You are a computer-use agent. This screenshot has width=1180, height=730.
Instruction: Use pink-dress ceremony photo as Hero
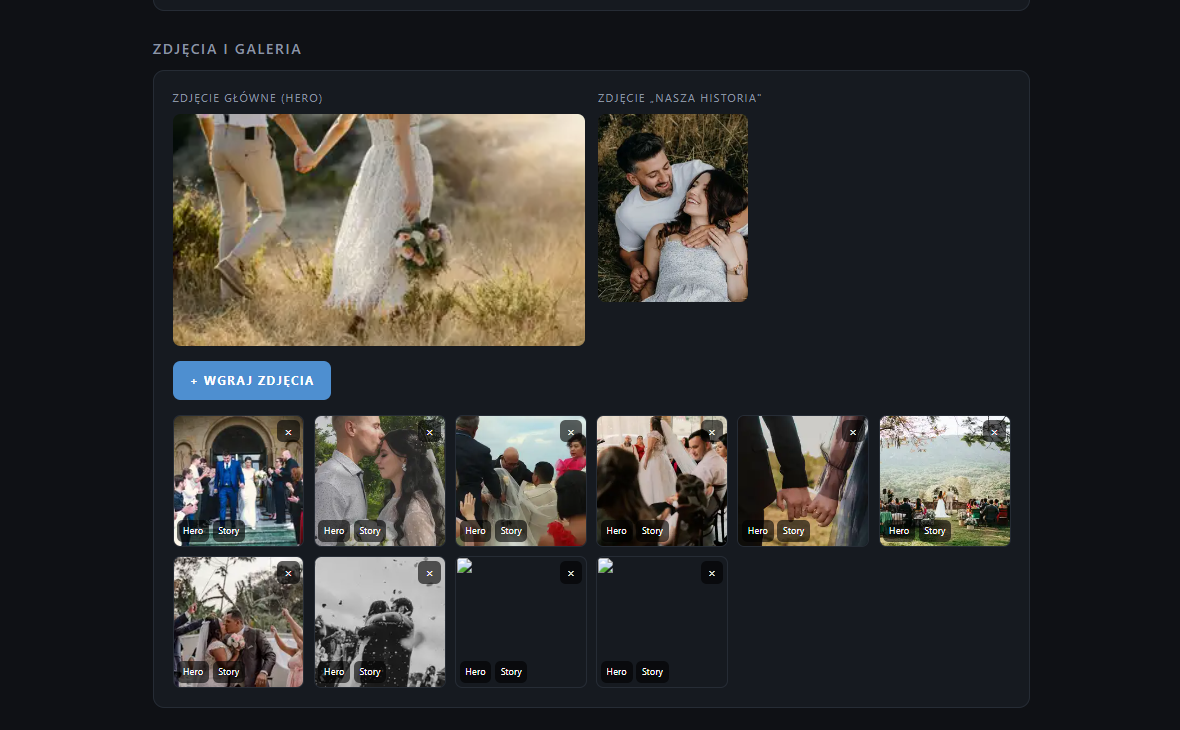pyautogui.click(x=476, y=531)
